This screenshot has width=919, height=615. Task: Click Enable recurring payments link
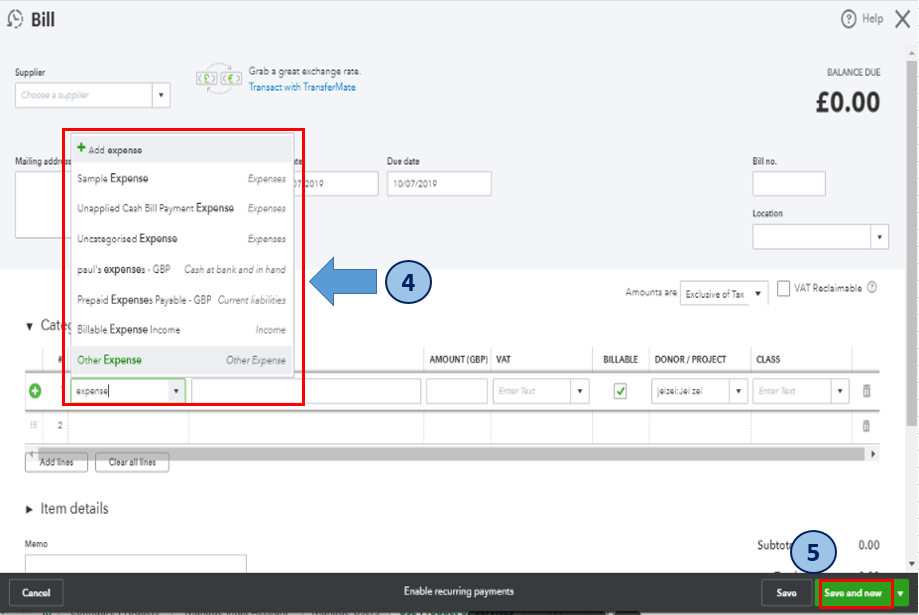click(459, 591)
